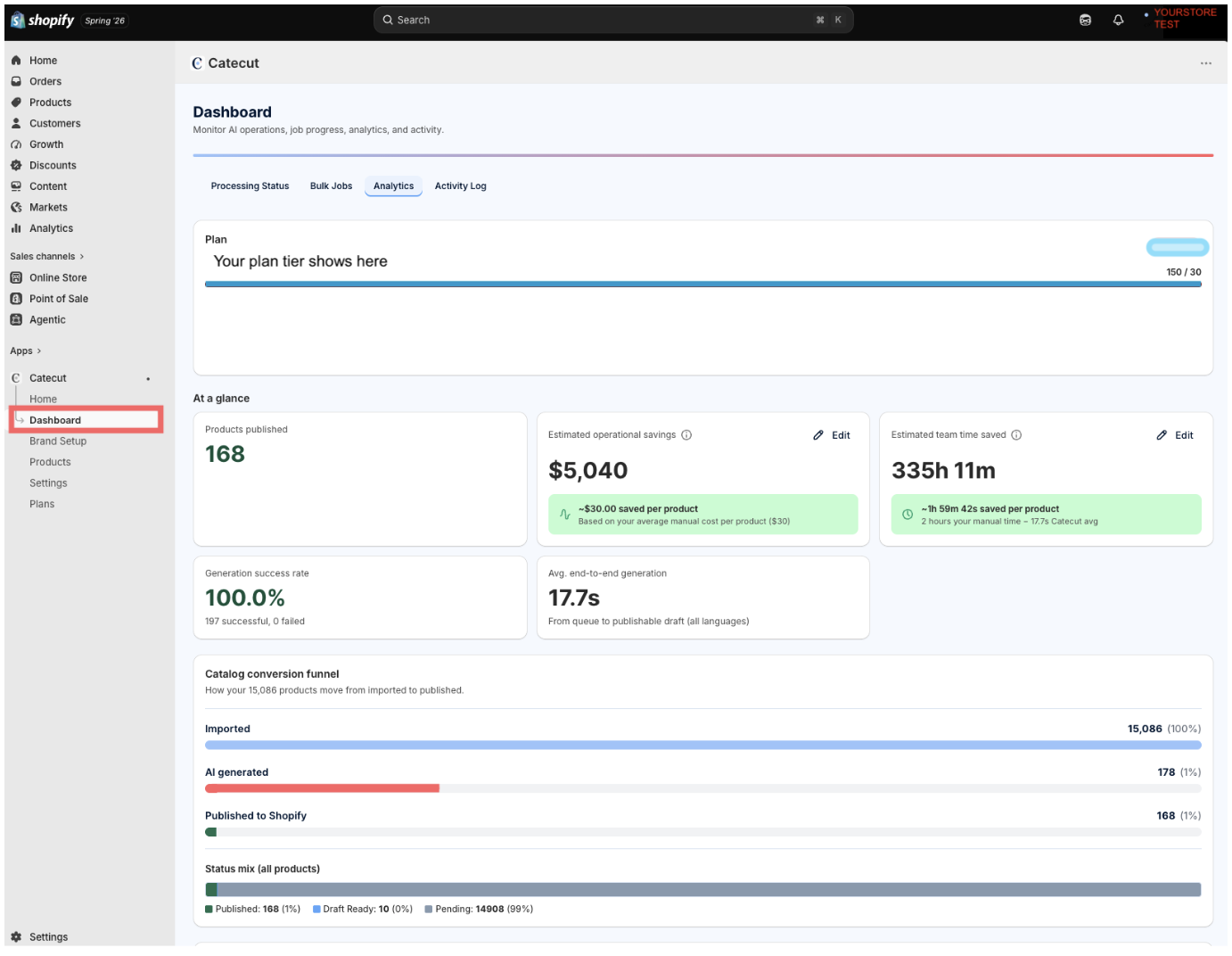Go to Discounts in the sidebar
Image resolution: width=1232 pixels, height=956 pixels.
(x=53, y=165)
